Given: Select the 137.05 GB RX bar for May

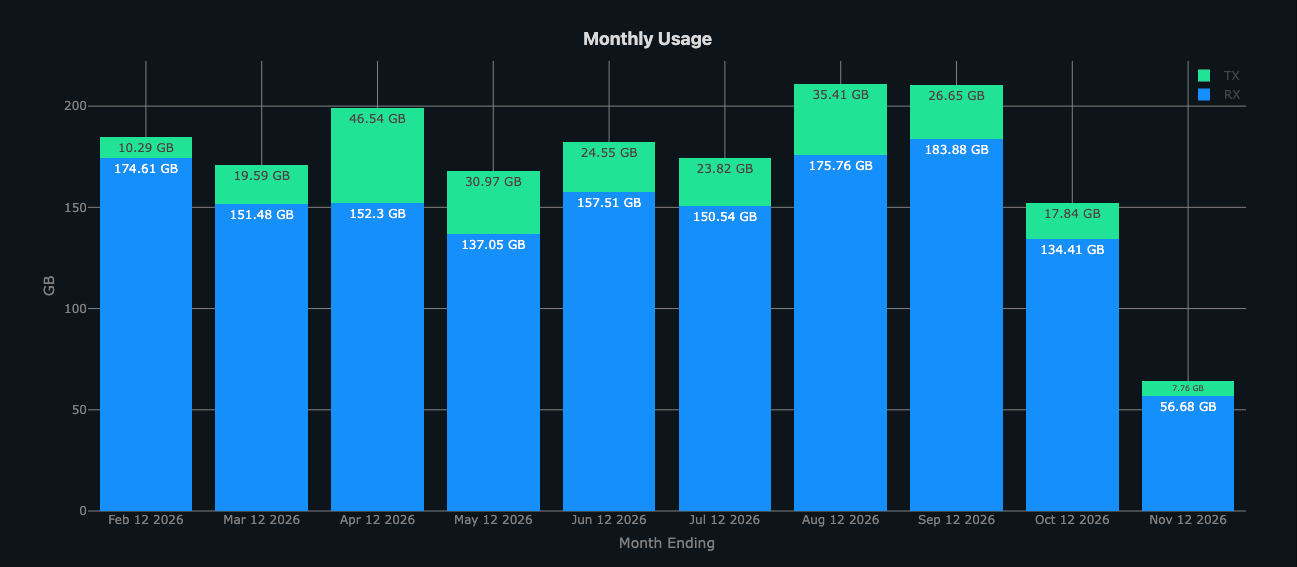Looking at the screenshot, I should coord(493,373).
